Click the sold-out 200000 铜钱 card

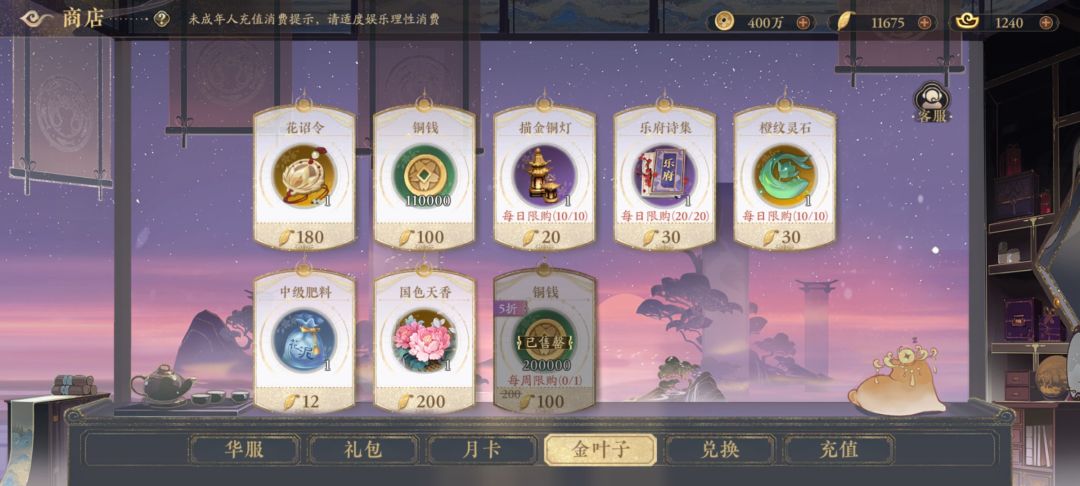pos(544,341)
